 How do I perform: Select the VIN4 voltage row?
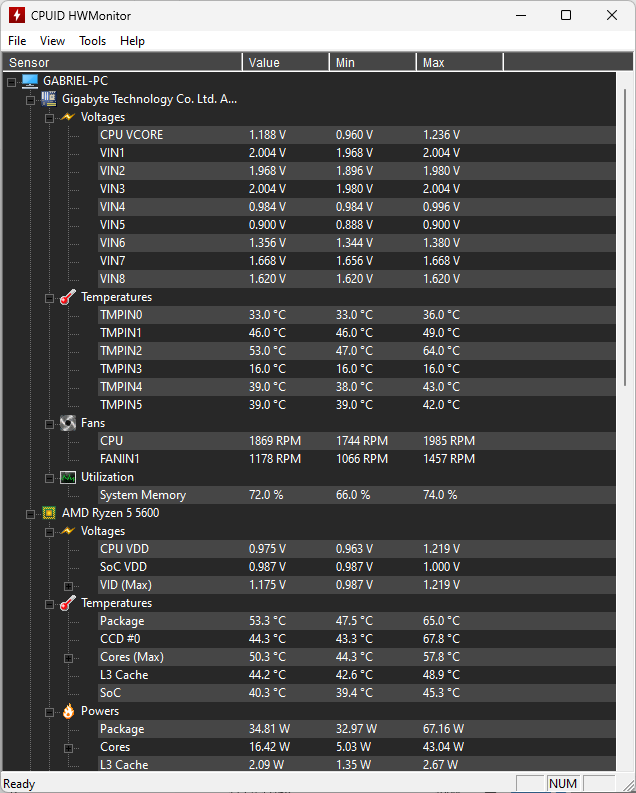(357, 207)
